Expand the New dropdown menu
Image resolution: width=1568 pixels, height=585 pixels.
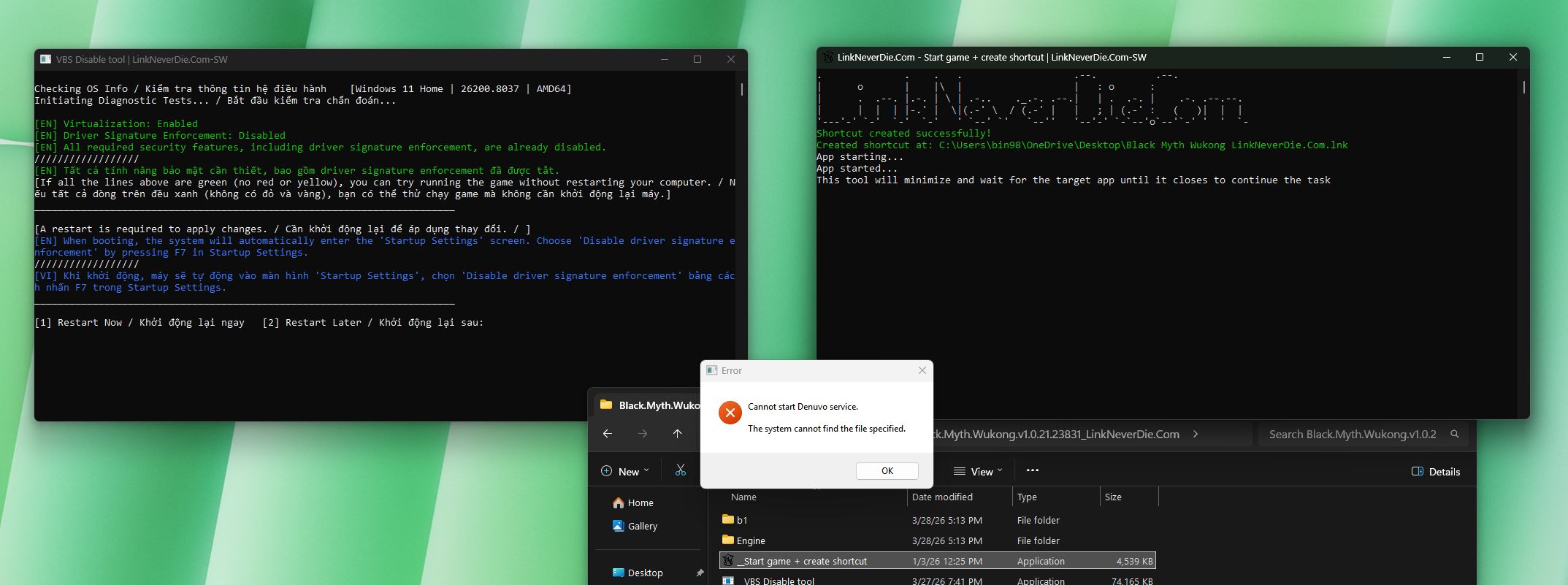pyautogui.click(x=625, y=472)
